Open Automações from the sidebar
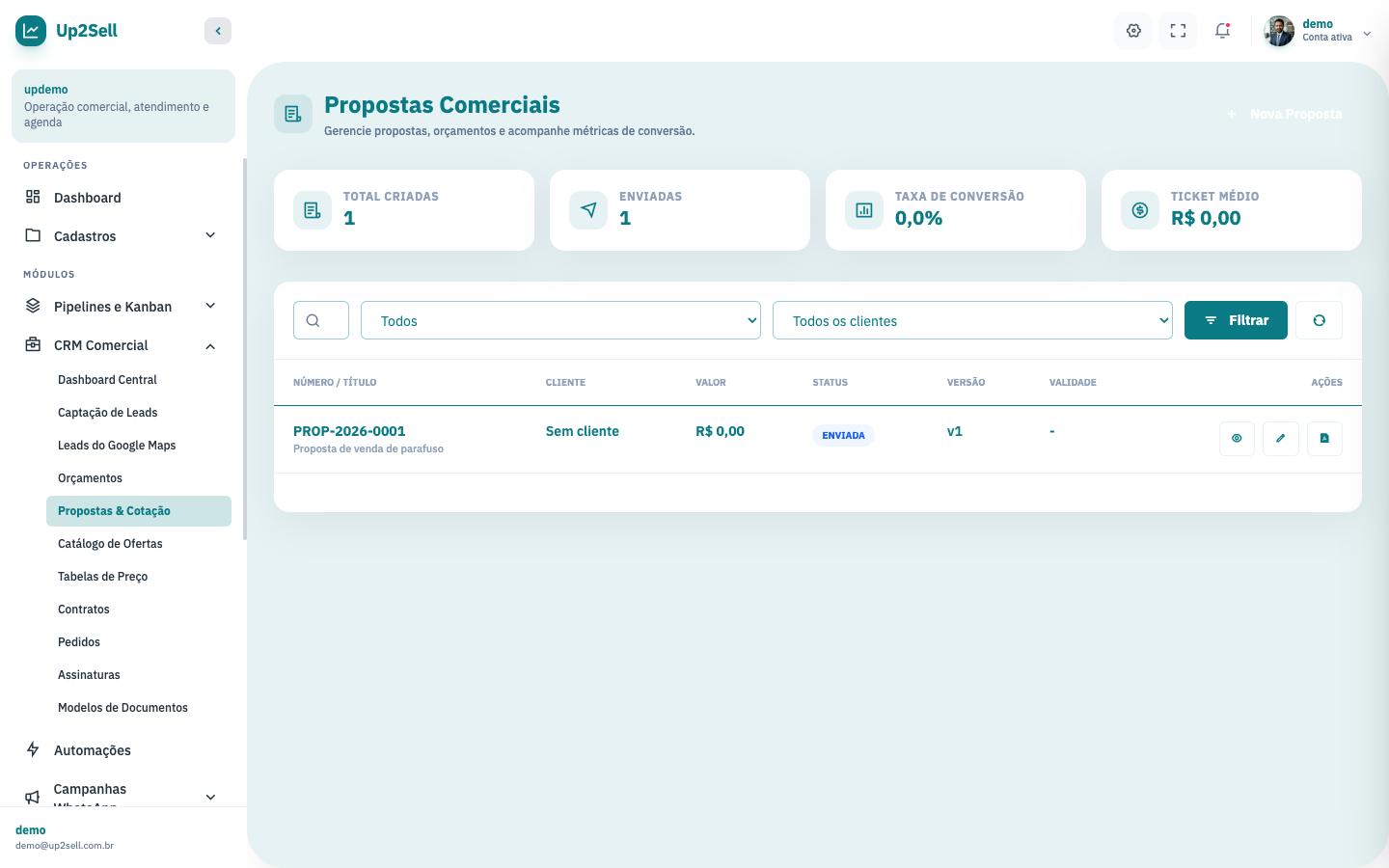The height and width of the screenshot is (868, 1389). pos(123,750)
